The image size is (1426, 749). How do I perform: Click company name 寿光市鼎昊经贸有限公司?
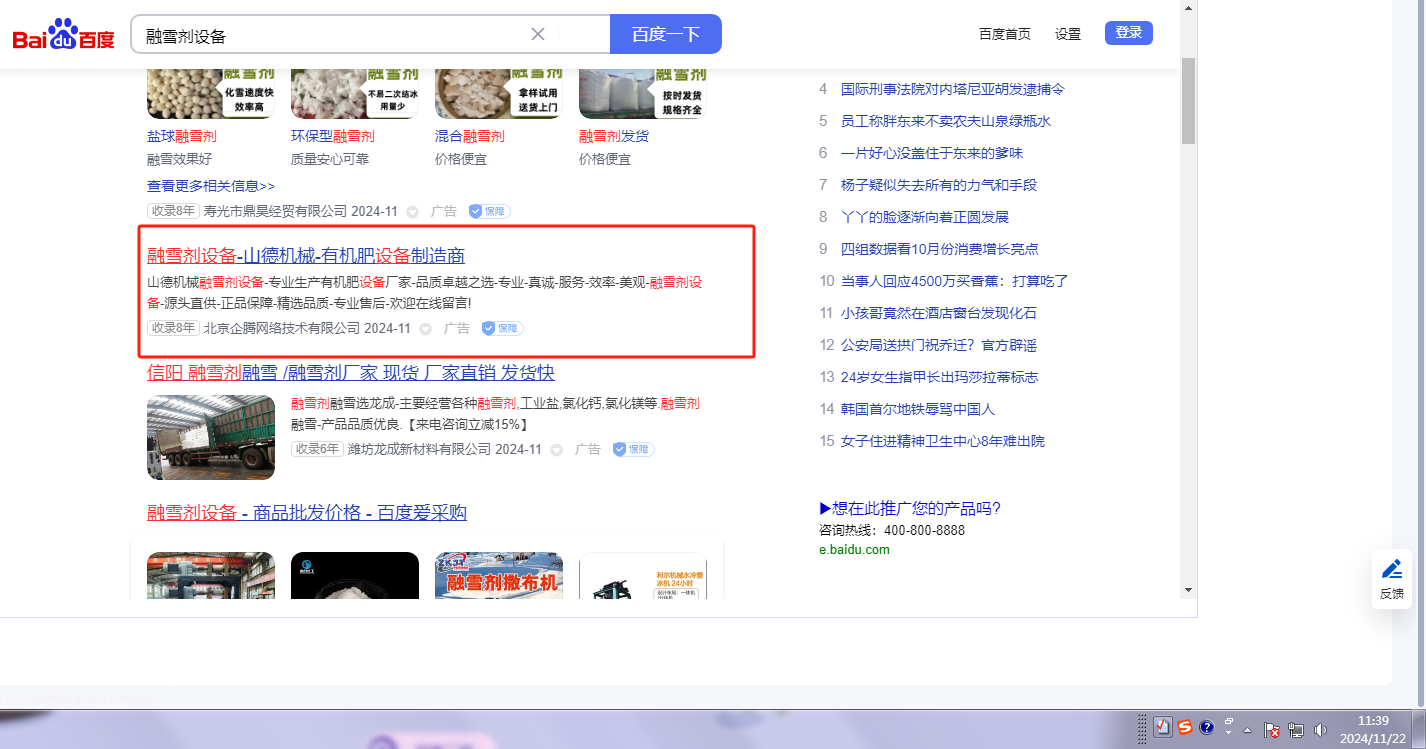point(275,211)
